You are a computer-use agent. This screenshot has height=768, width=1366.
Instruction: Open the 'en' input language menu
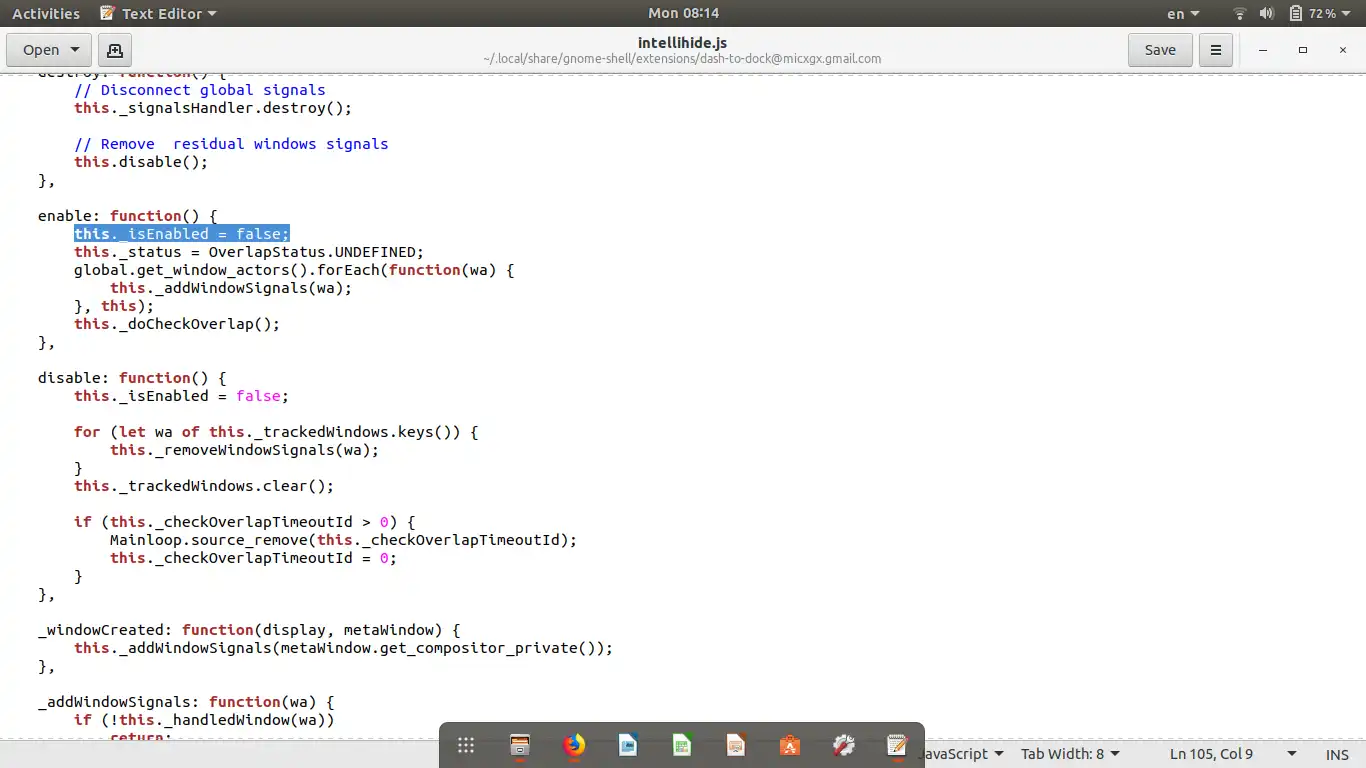[1183, 14]
